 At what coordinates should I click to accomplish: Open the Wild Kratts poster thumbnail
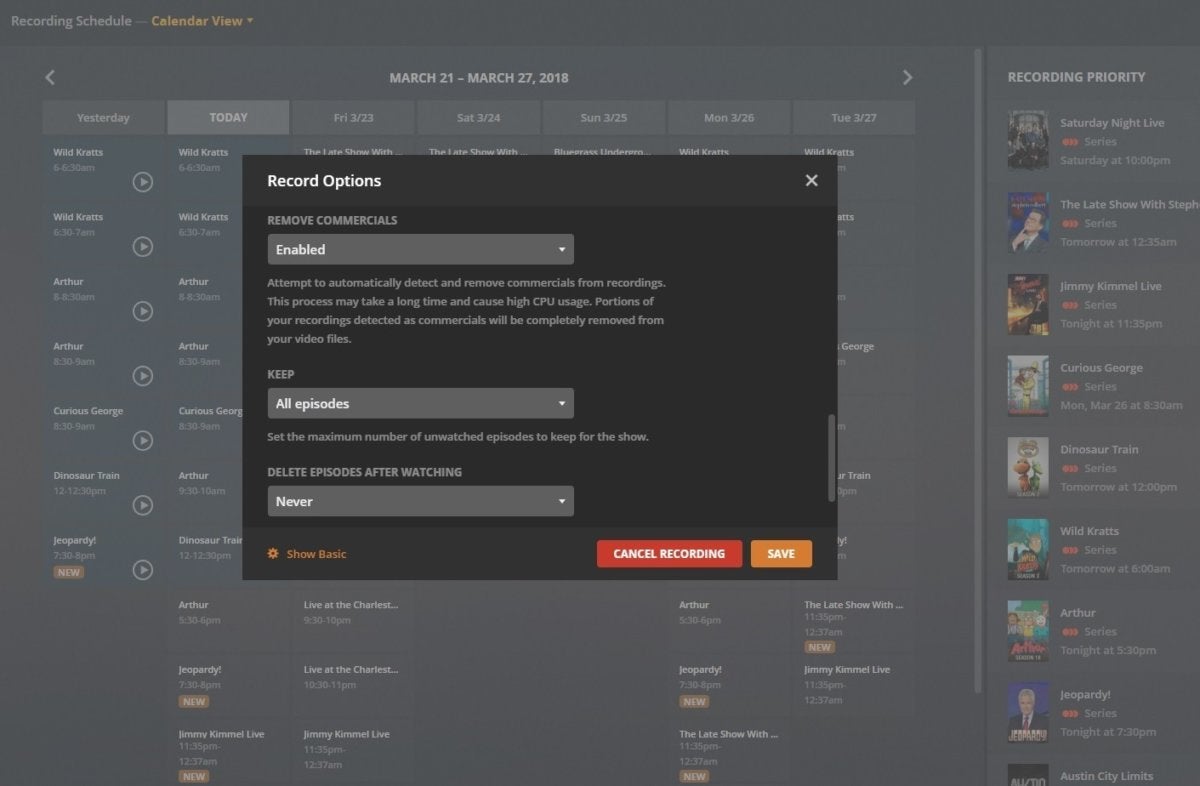tap(1028, 549)
